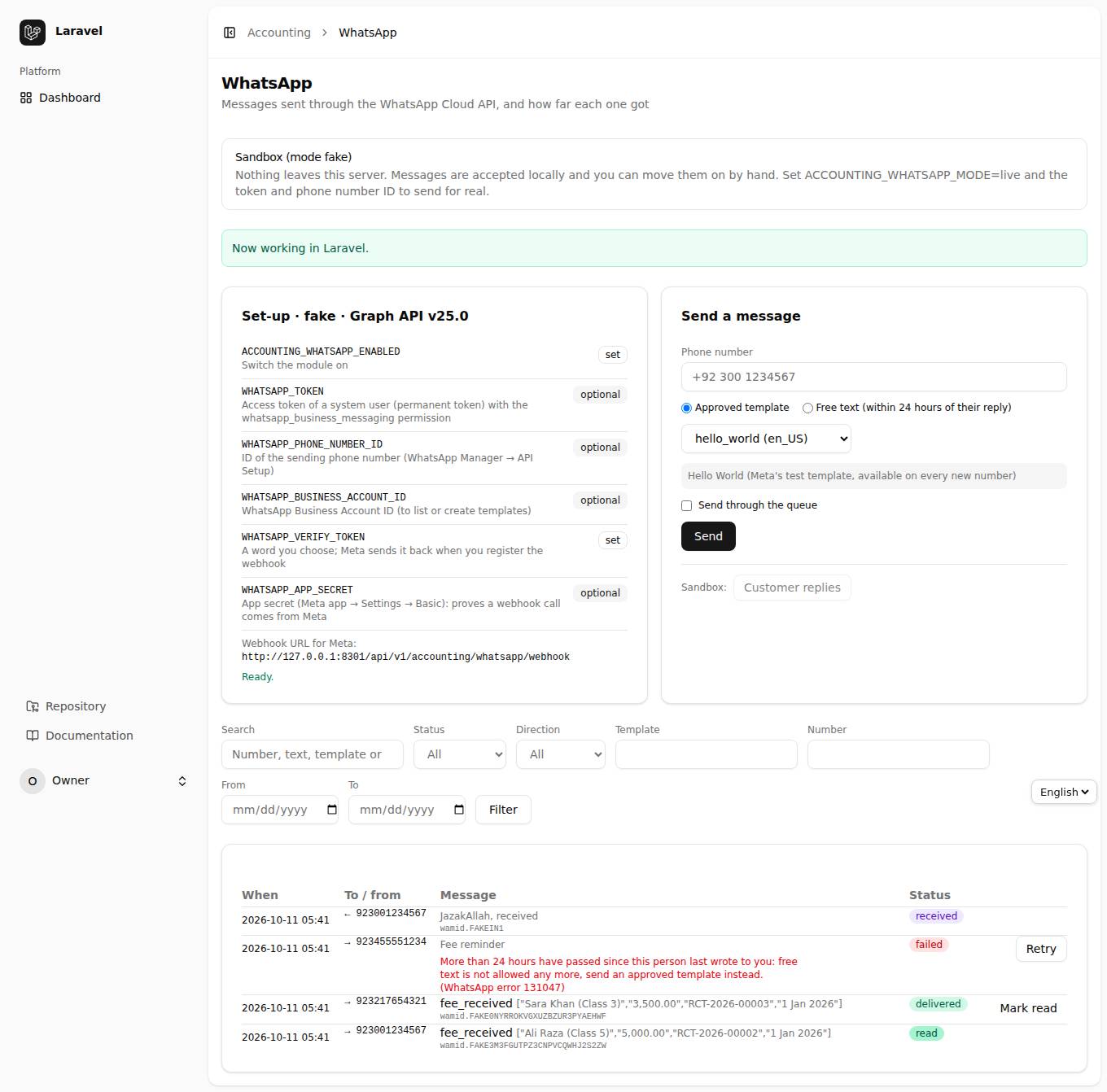The height and width of the screenshot is (1092, 1107).
Task: Retry the failed Fee reminder message
Action: point(1041,949)
